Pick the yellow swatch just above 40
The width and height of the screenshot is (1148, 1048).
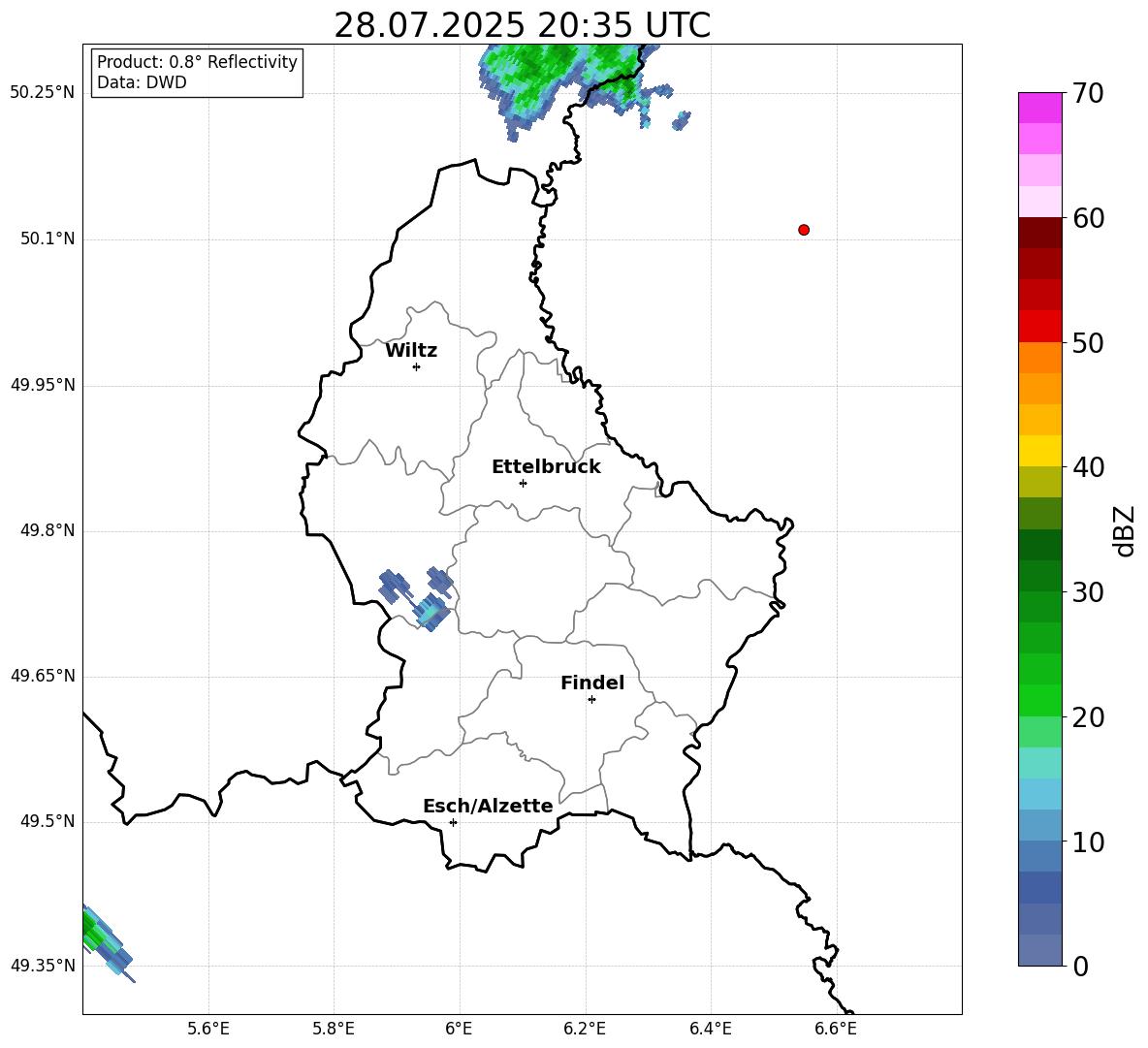coord(1039,451)
